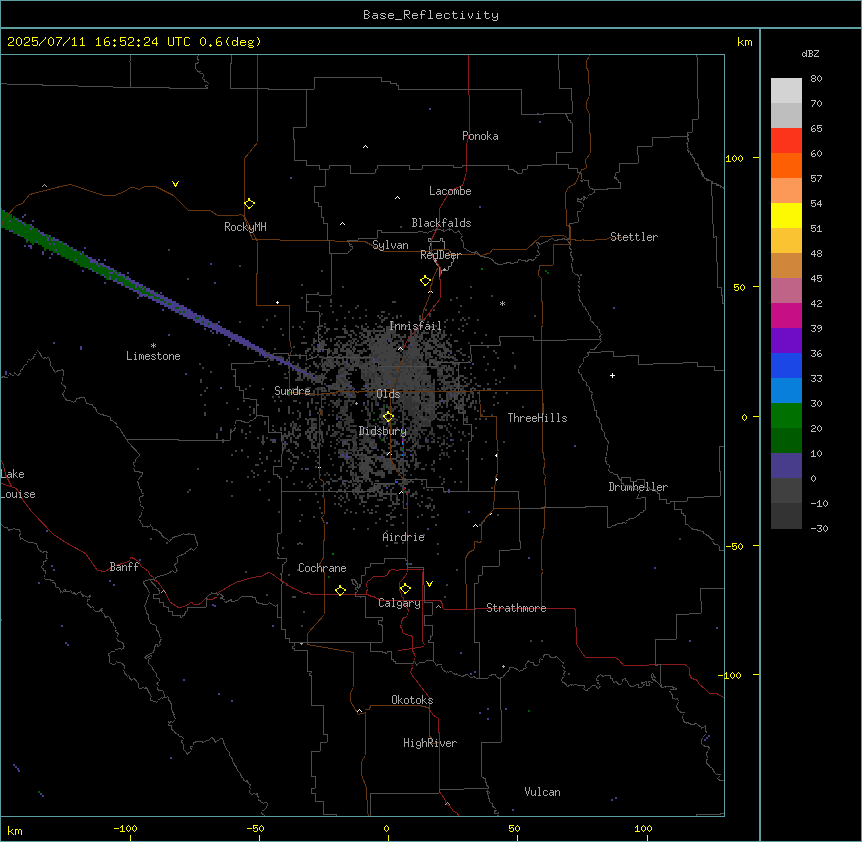Click the bottom axis -100 tick label
This screenshot has height=842, width=862.
pos(125,828)
